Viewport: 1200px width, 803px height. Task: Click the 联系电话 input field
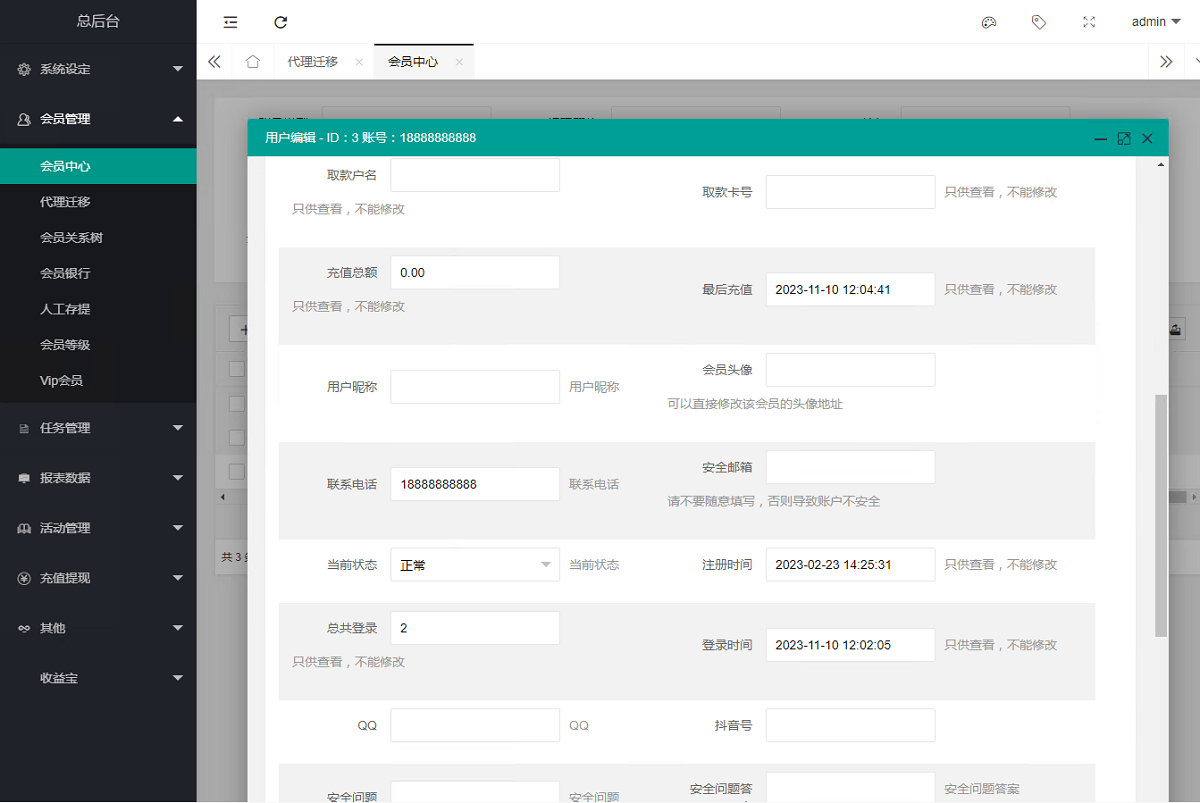click(x=474, y=484)
